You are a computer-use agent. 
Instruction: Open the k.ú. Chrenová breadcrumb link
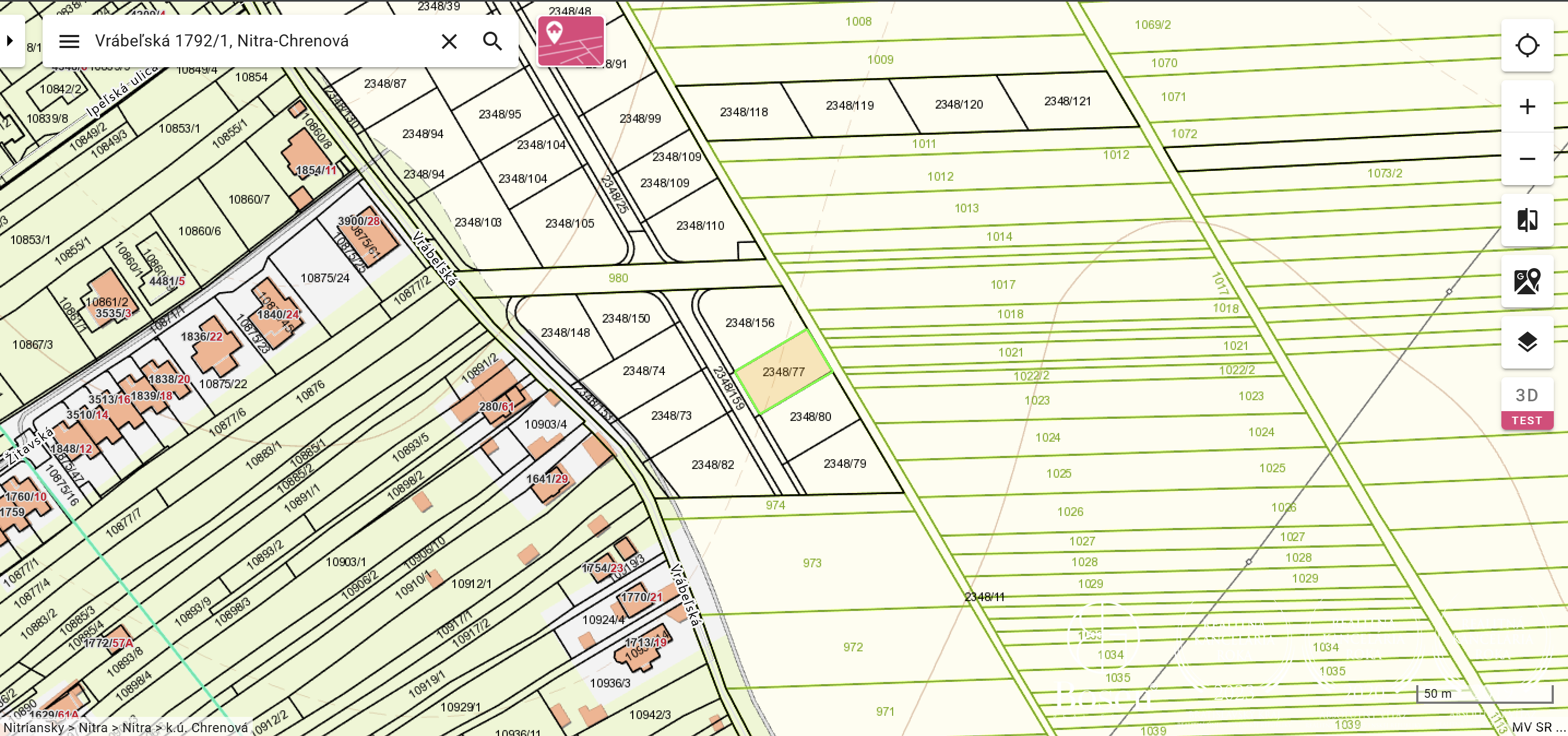click(x=206, y=727)
